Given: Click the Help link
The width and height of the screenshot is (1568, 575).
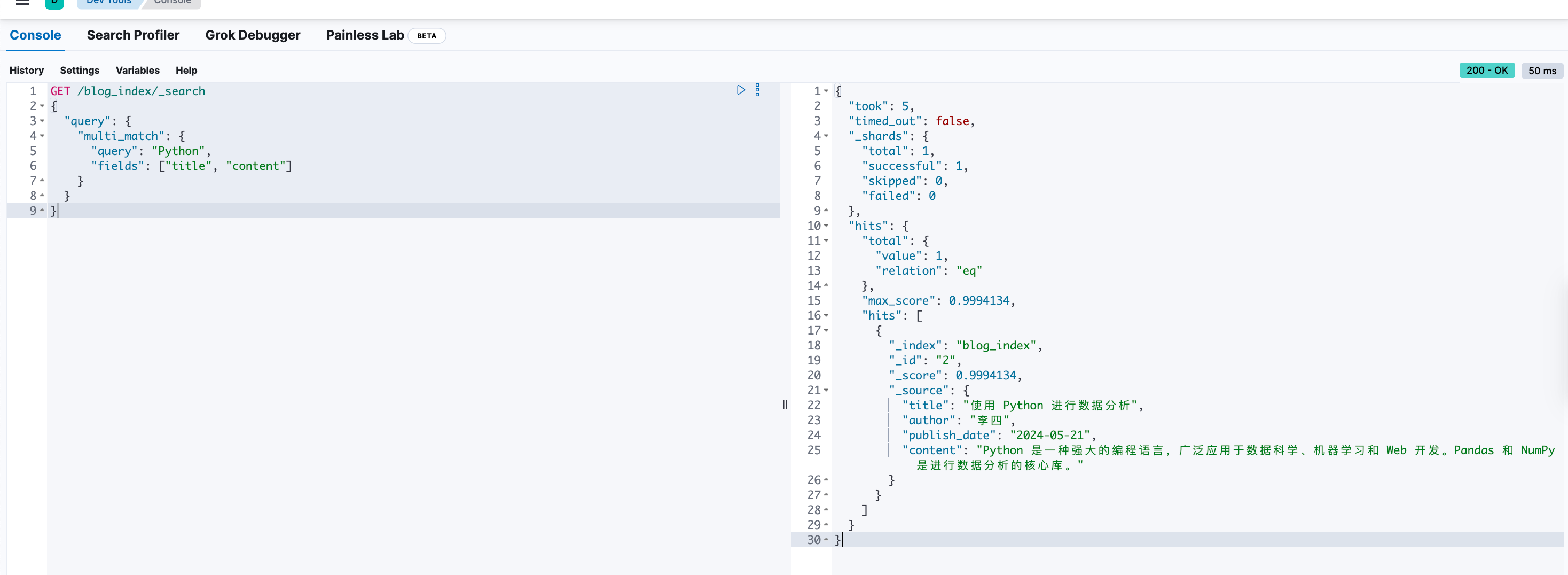Looking at the screenshot, I should (x=186, y=70).
